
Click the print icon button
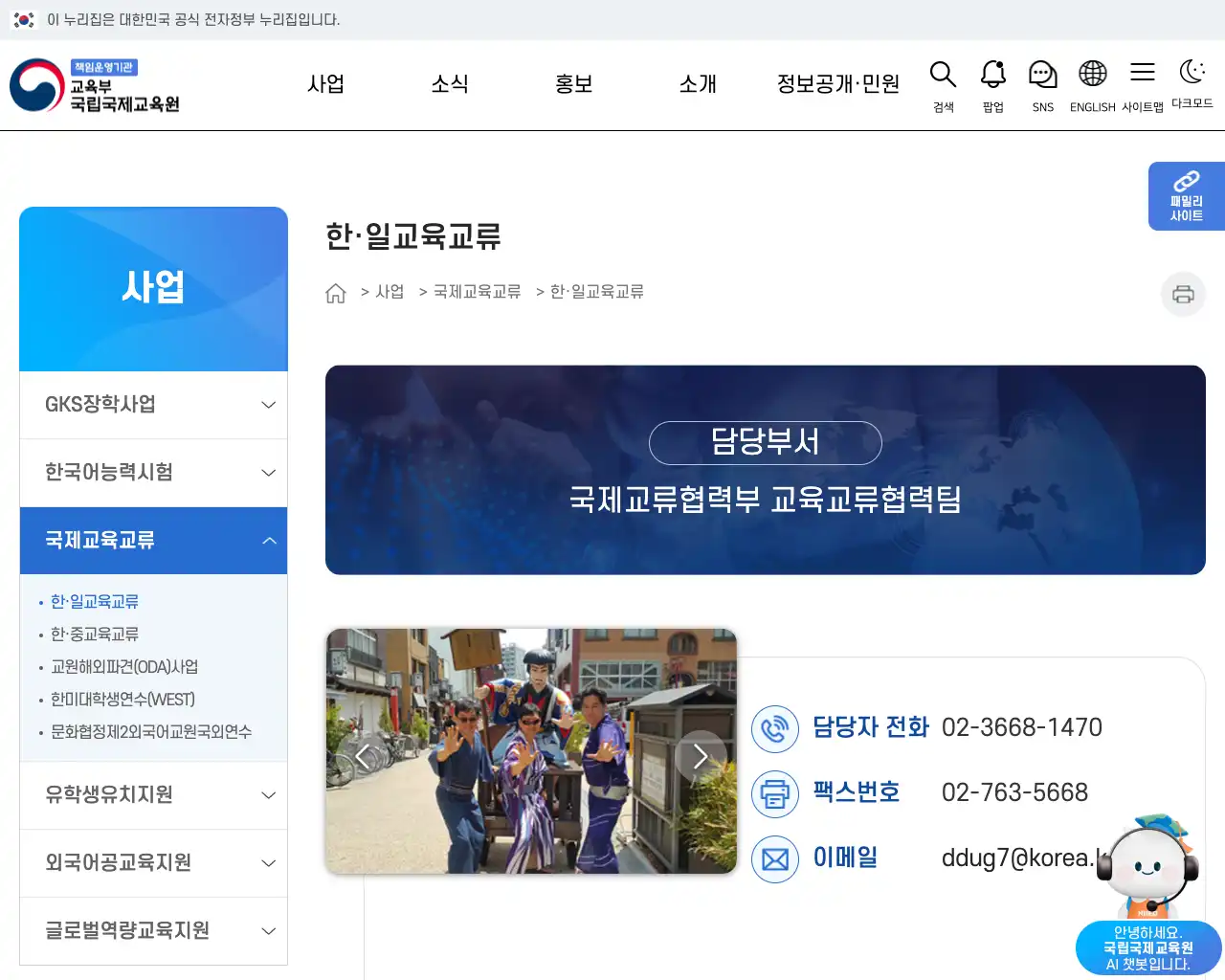[1183, 294]
